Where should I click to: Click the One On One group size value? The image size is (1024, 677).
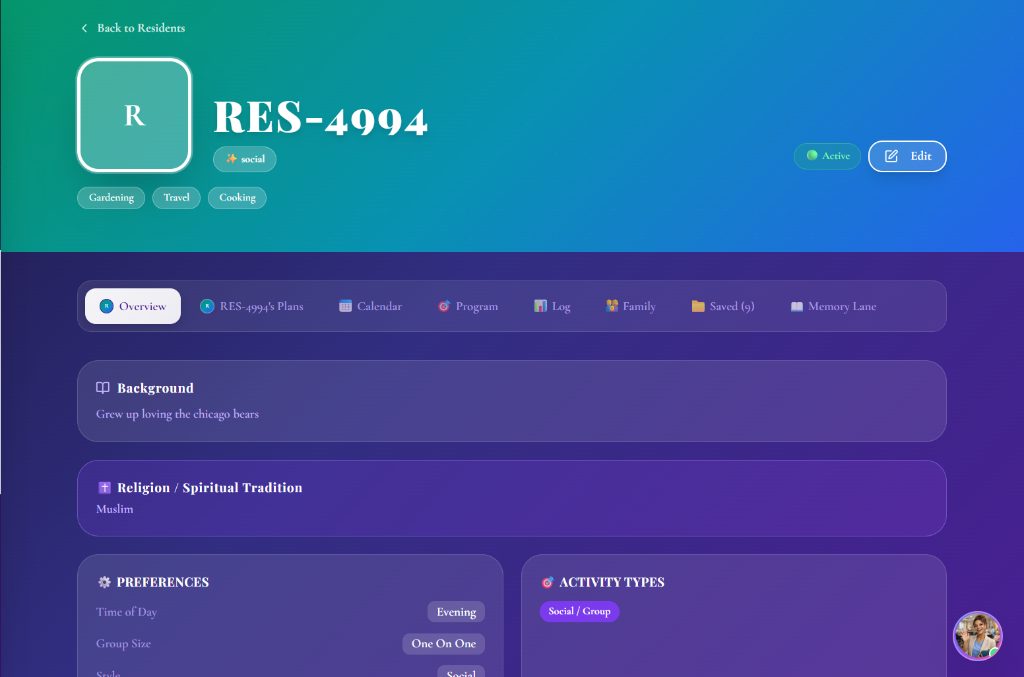pos(443,644)
